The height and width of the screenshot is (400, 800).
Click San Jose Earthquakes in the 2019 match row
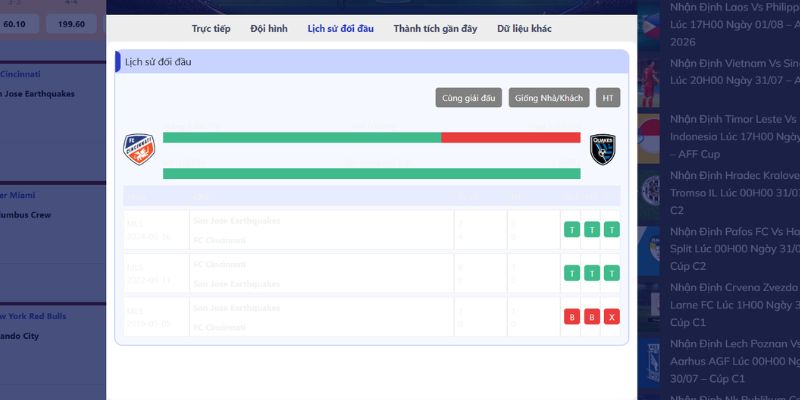coord(237,308)
